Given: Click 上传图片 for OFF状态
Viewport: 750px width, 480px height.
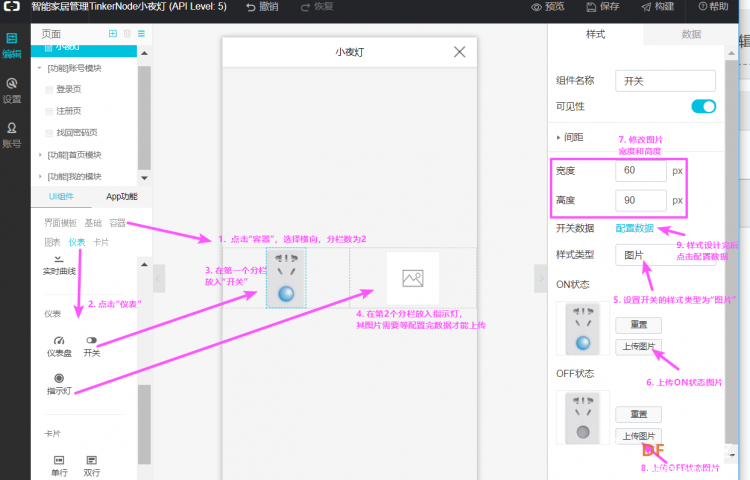Looking at the screenshot, I should tap(639, 436).
